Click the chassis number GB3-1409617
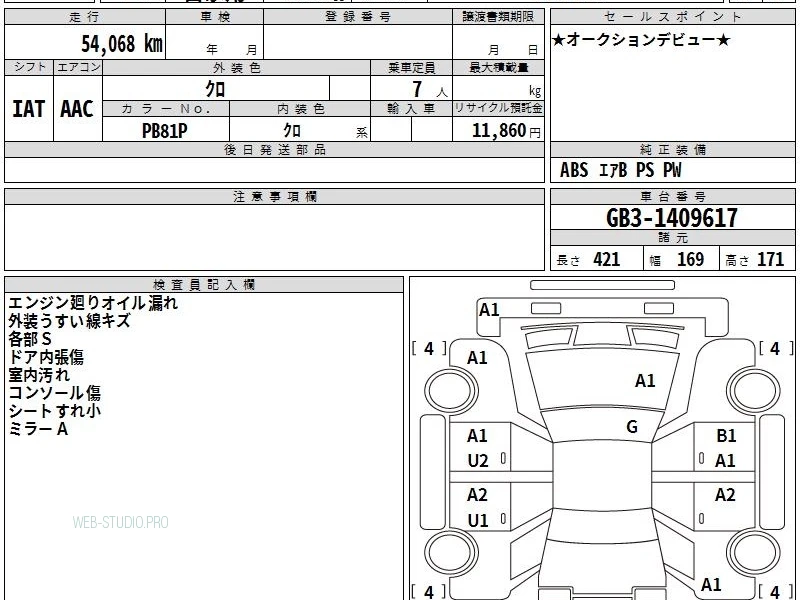 tap(672, 218)
